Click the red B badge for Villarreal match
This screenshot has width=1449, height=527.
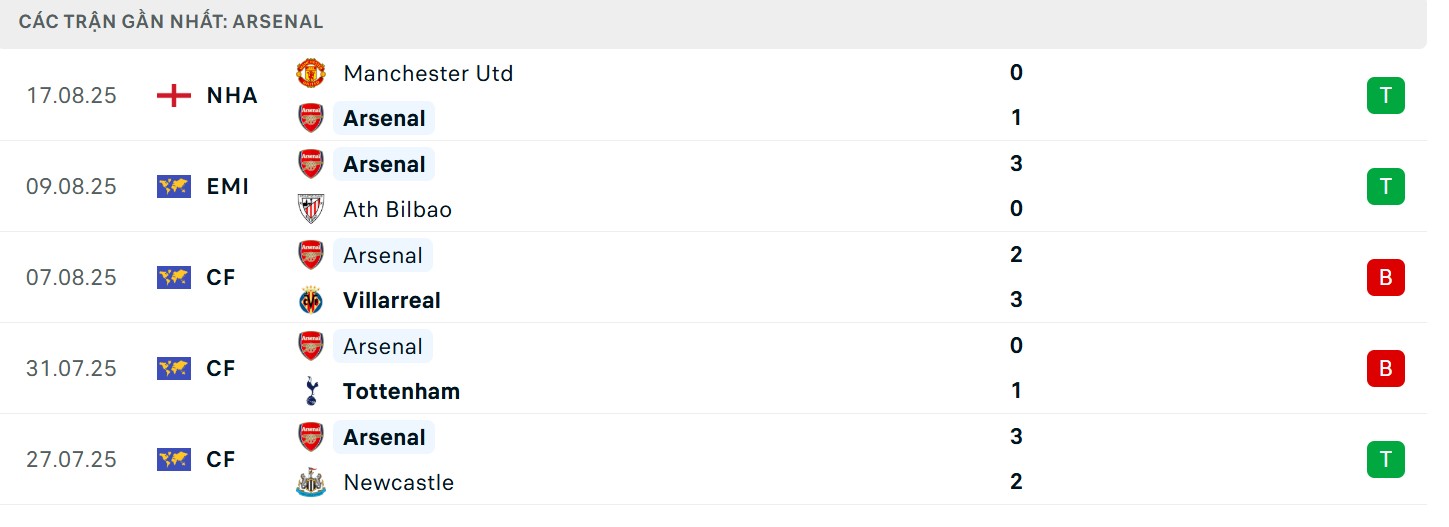point(1385,278)
